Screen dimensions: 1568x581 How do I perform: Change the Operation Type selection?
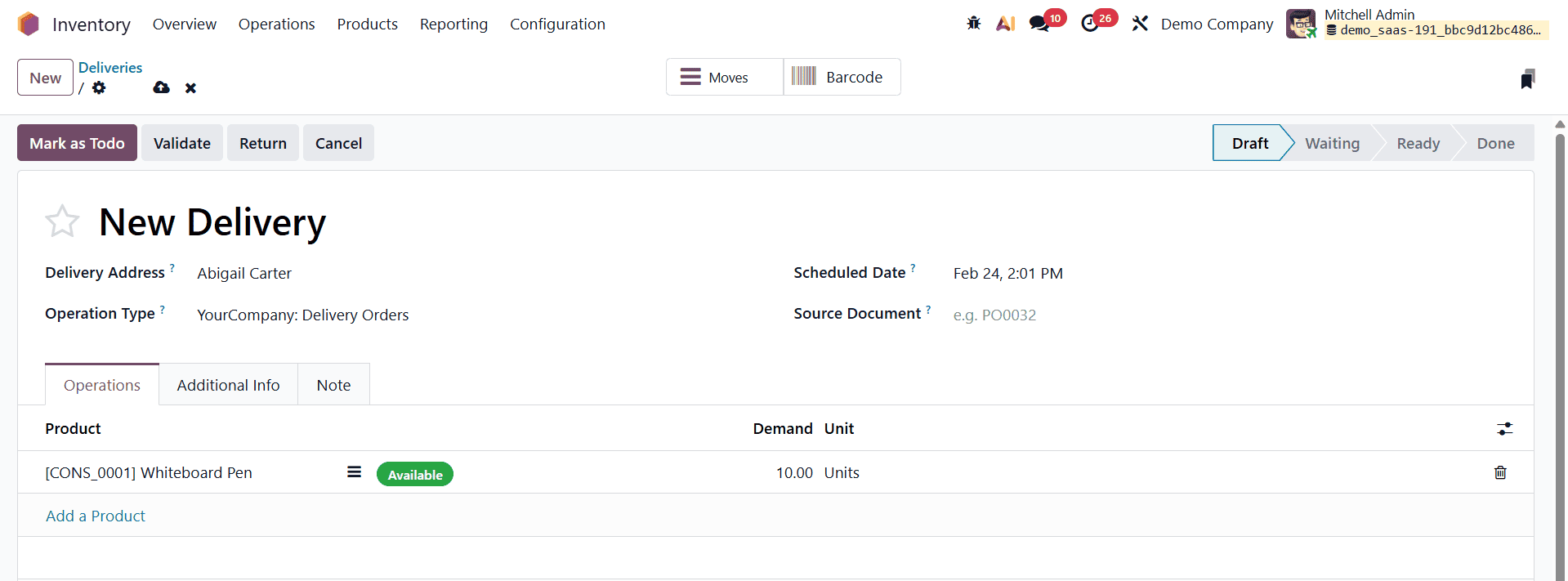[x=302, y=315]
